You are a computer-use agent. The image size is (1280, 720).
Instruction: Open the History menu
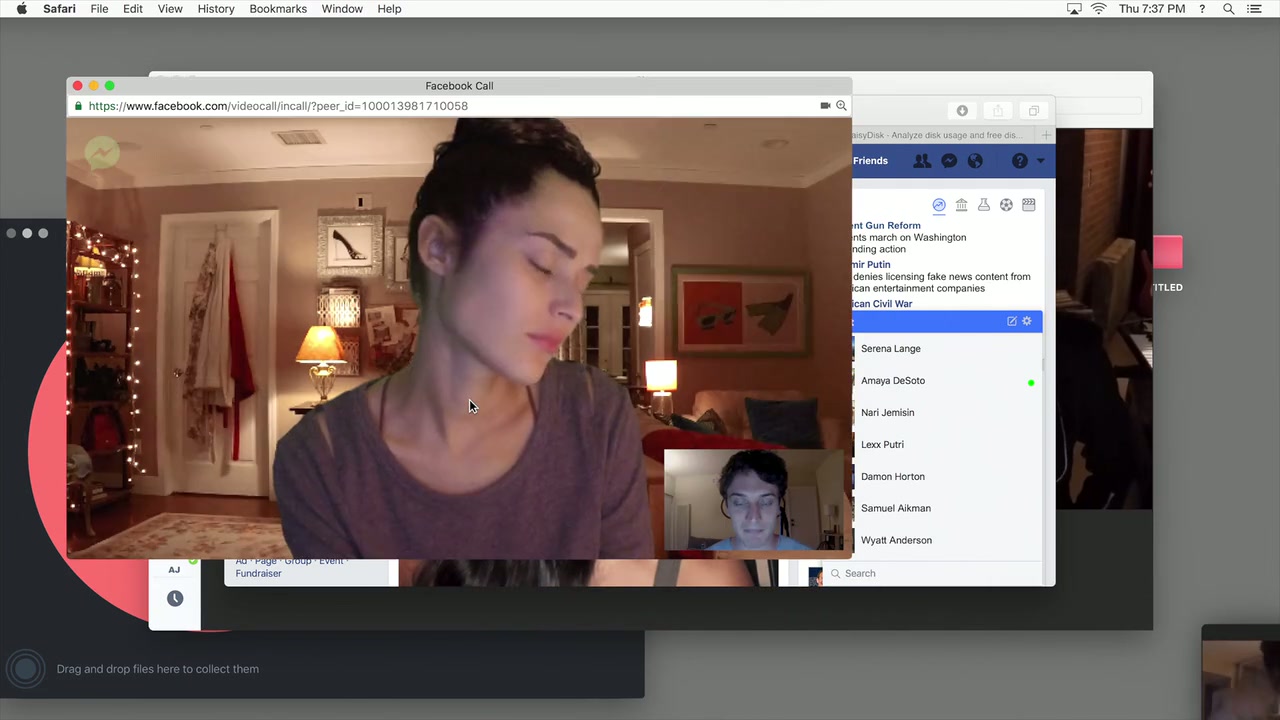coord(216,9)
